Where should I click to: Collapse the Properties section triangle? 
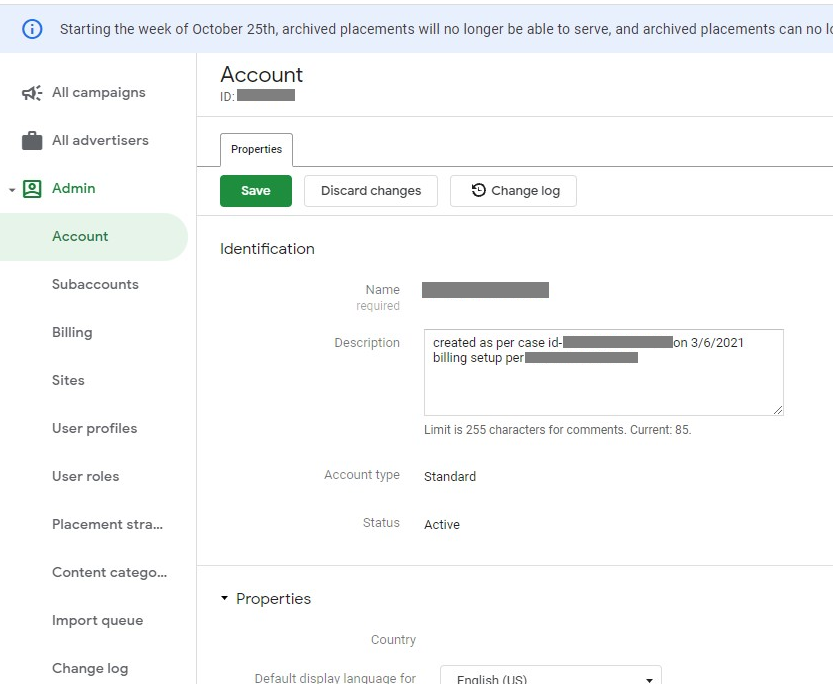(225, 598)
